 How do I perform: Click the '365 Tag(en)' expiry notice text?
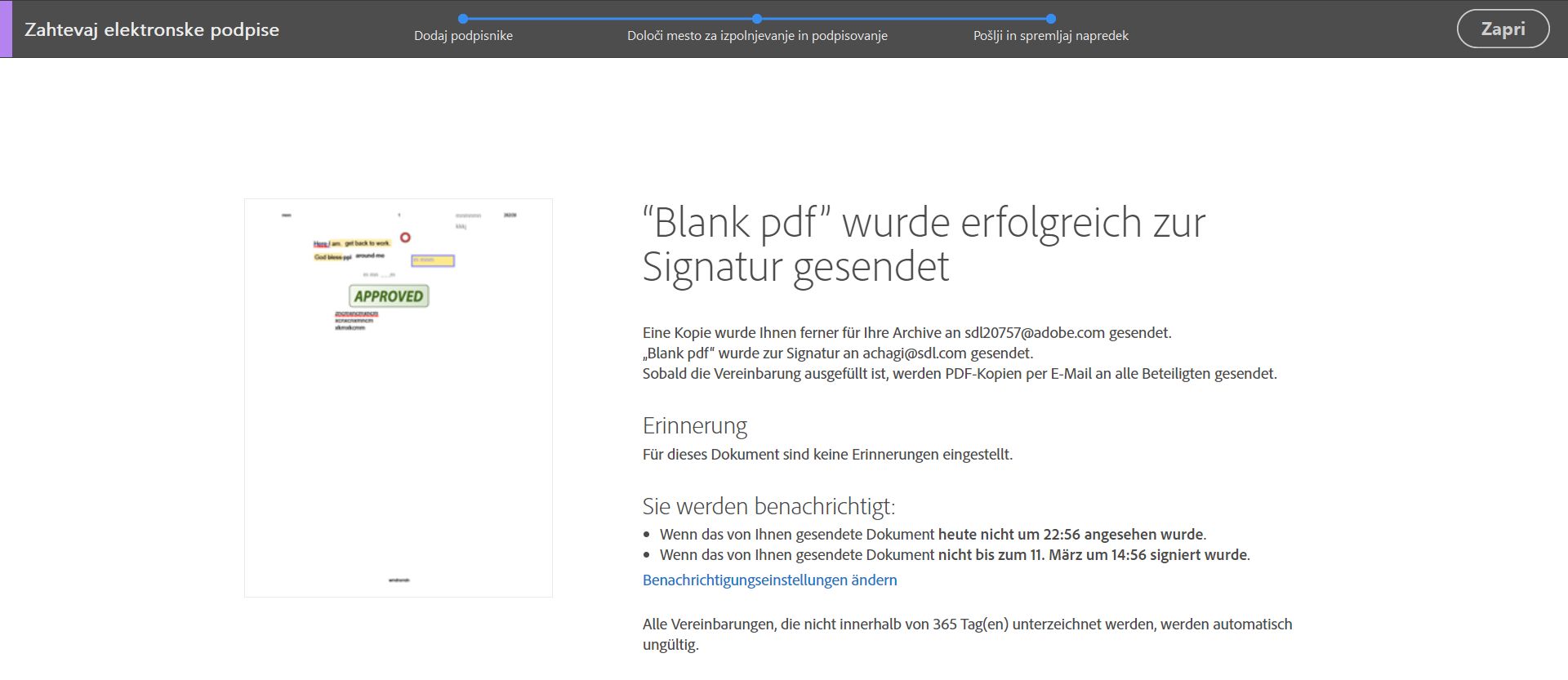click(x=967, y=633)
